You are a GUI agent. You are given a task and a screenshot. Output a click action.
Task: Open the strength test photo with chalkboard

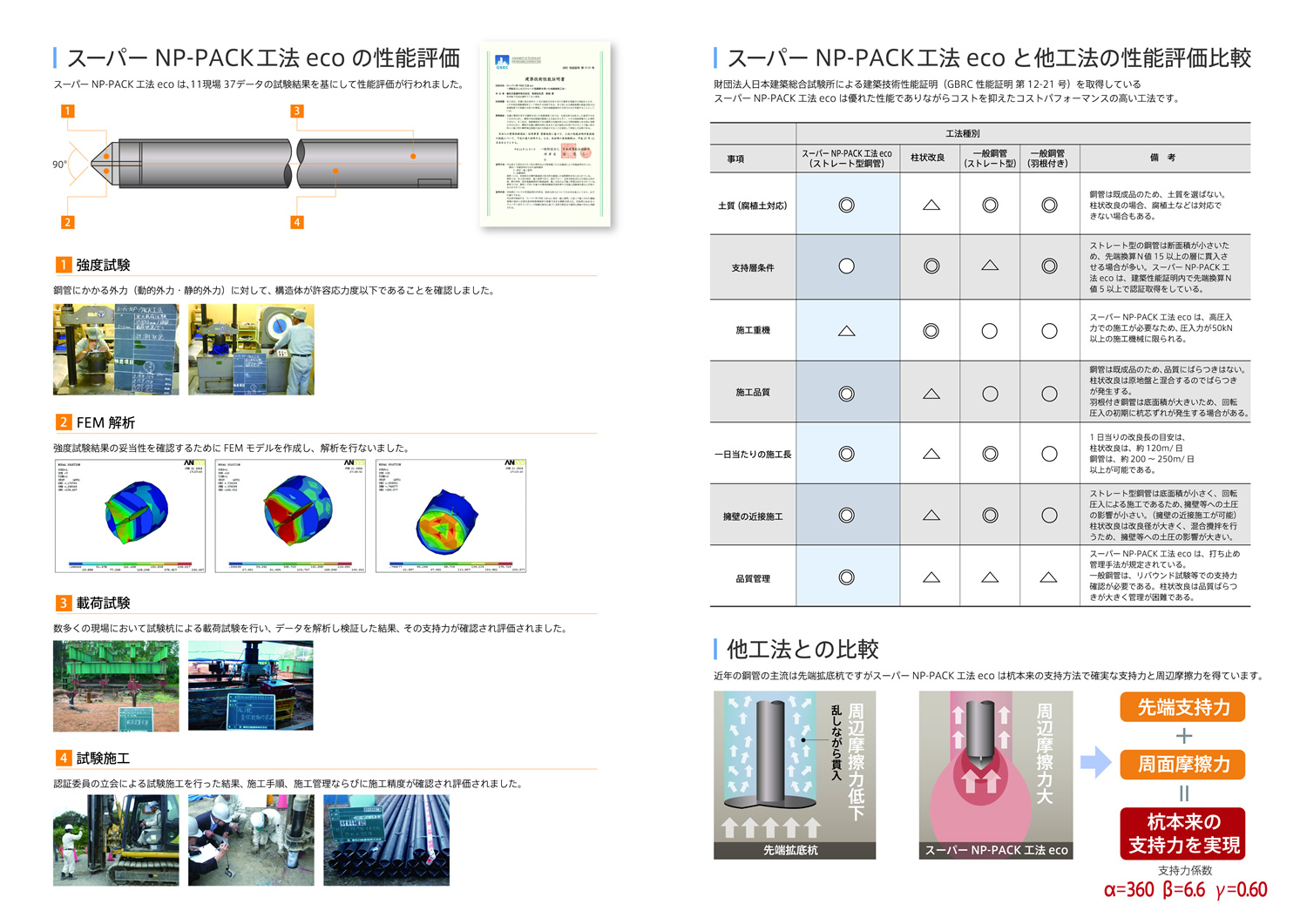pos(116,349)
